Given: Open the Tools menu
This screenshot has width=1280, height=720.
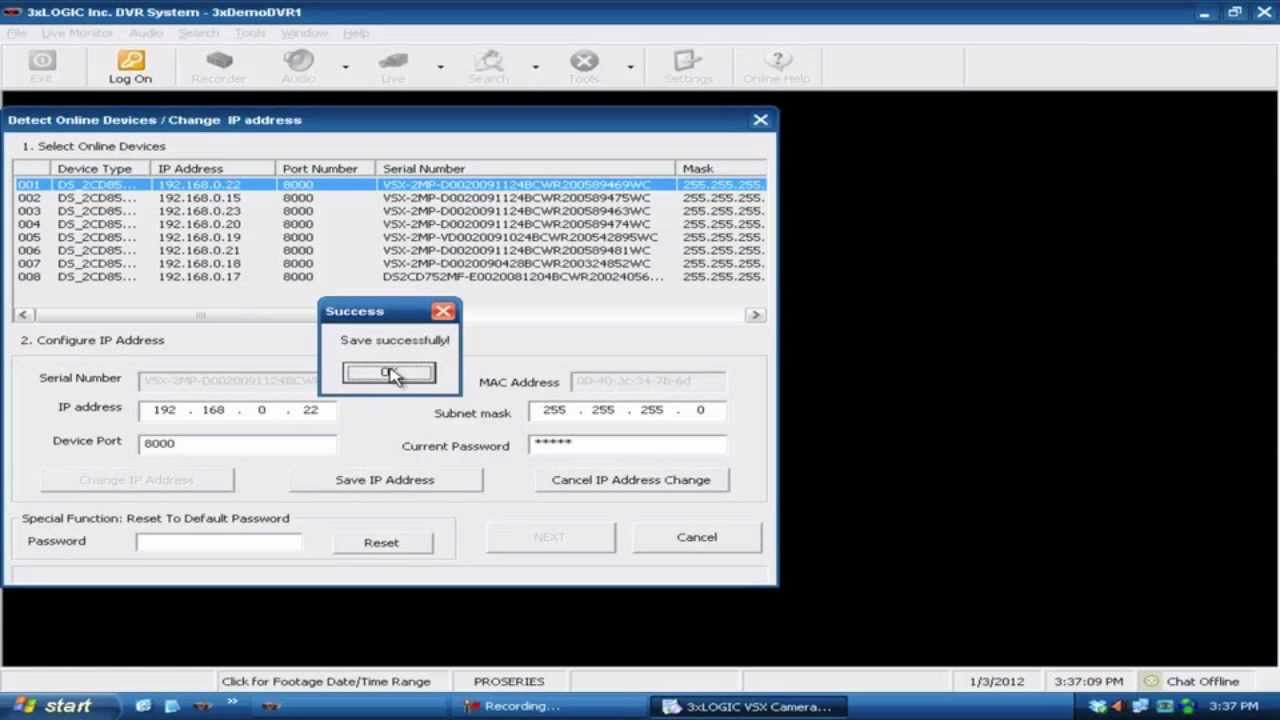Looking at the screenshot, I should (x=250, y=33).
